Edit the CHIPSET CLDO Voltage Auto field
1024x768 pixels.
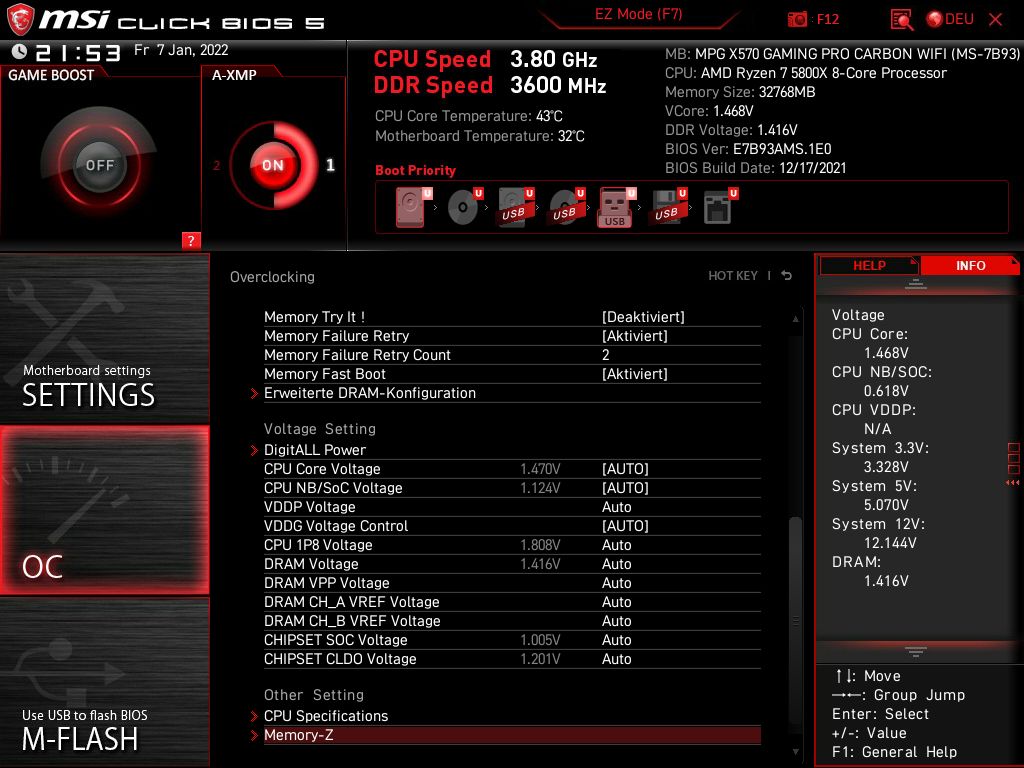[x=616, y=658]
